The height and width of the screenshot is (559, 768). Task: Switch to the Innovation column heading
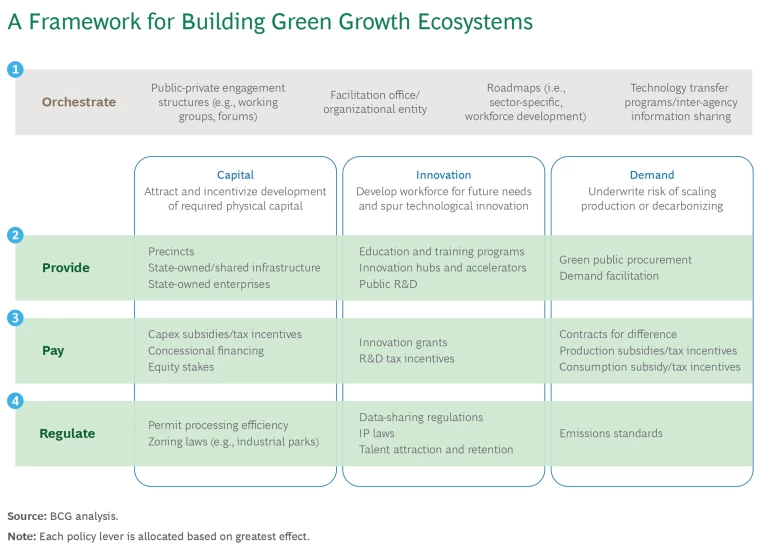(x=443, y=175)
